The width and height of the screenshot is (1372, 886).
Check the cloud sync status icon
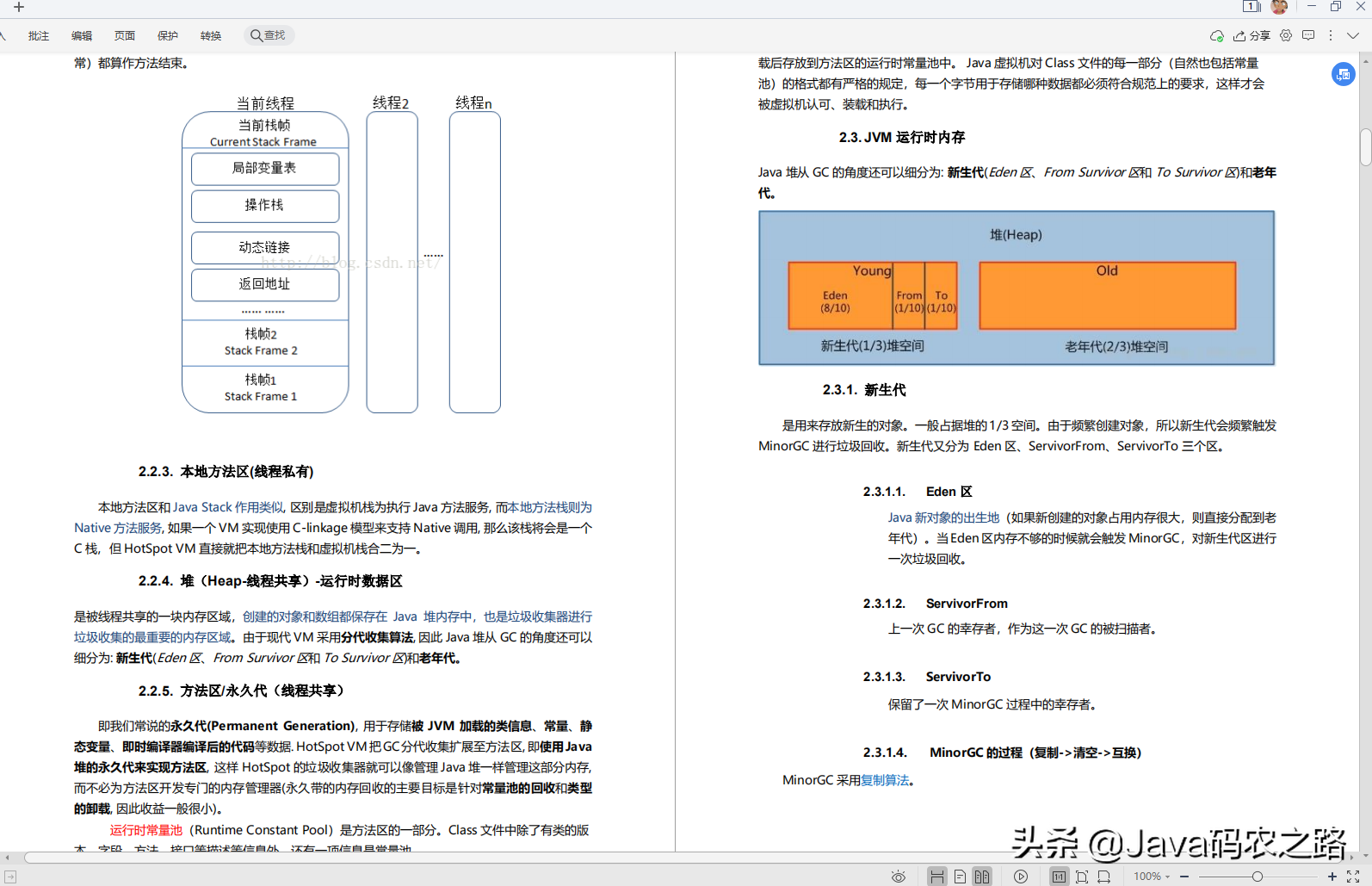tap(1216, 35)
